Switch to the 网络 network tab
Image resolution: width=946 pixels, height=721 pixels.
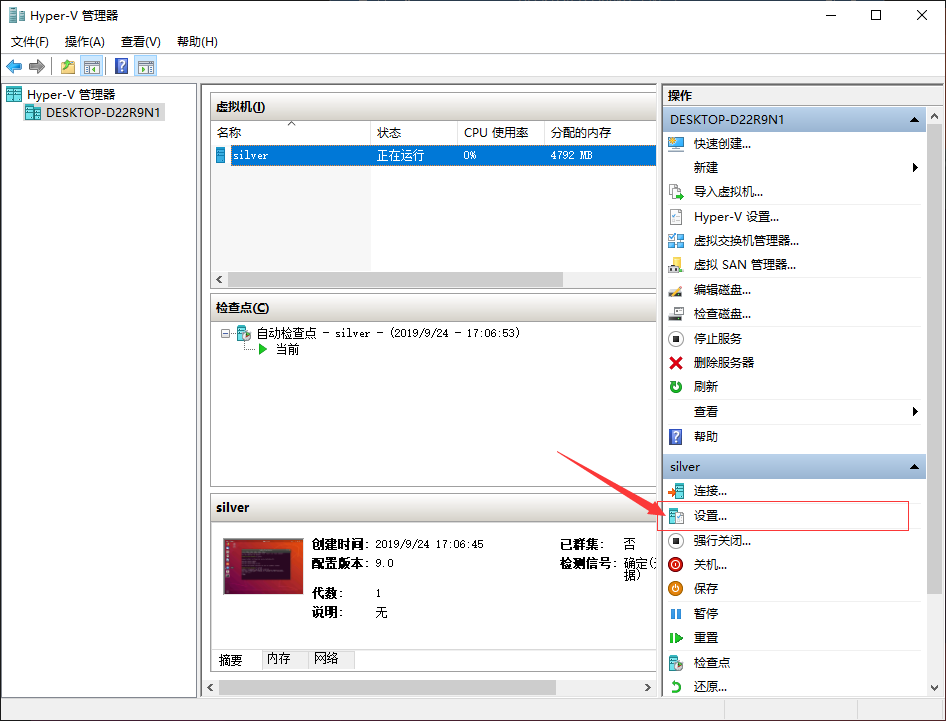click(x=326, y=658)
